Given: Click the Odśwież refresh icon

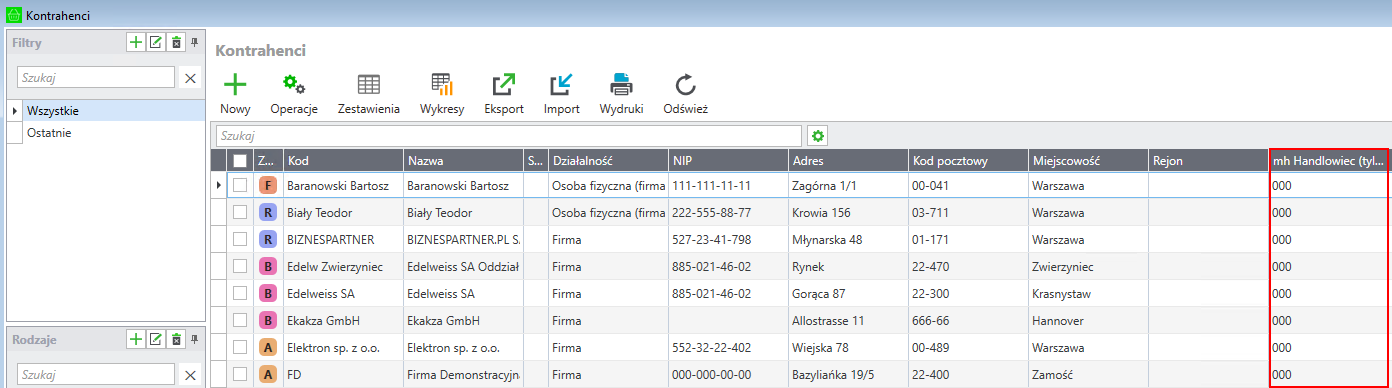Looking at the screenshot, I should [x=685, y=85].
